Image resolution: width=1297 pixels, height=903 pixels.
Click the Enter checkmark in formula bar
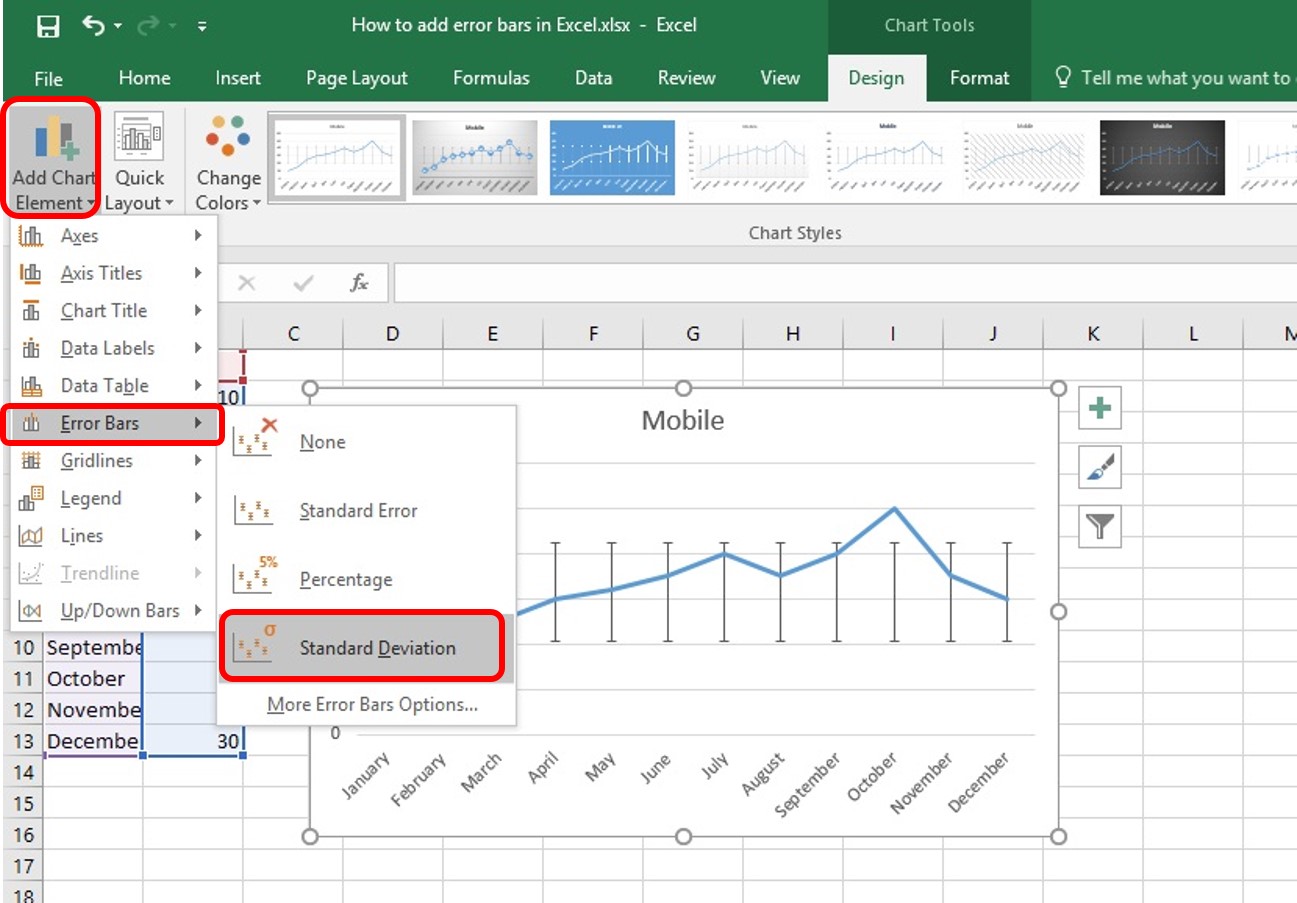point(303,284)
